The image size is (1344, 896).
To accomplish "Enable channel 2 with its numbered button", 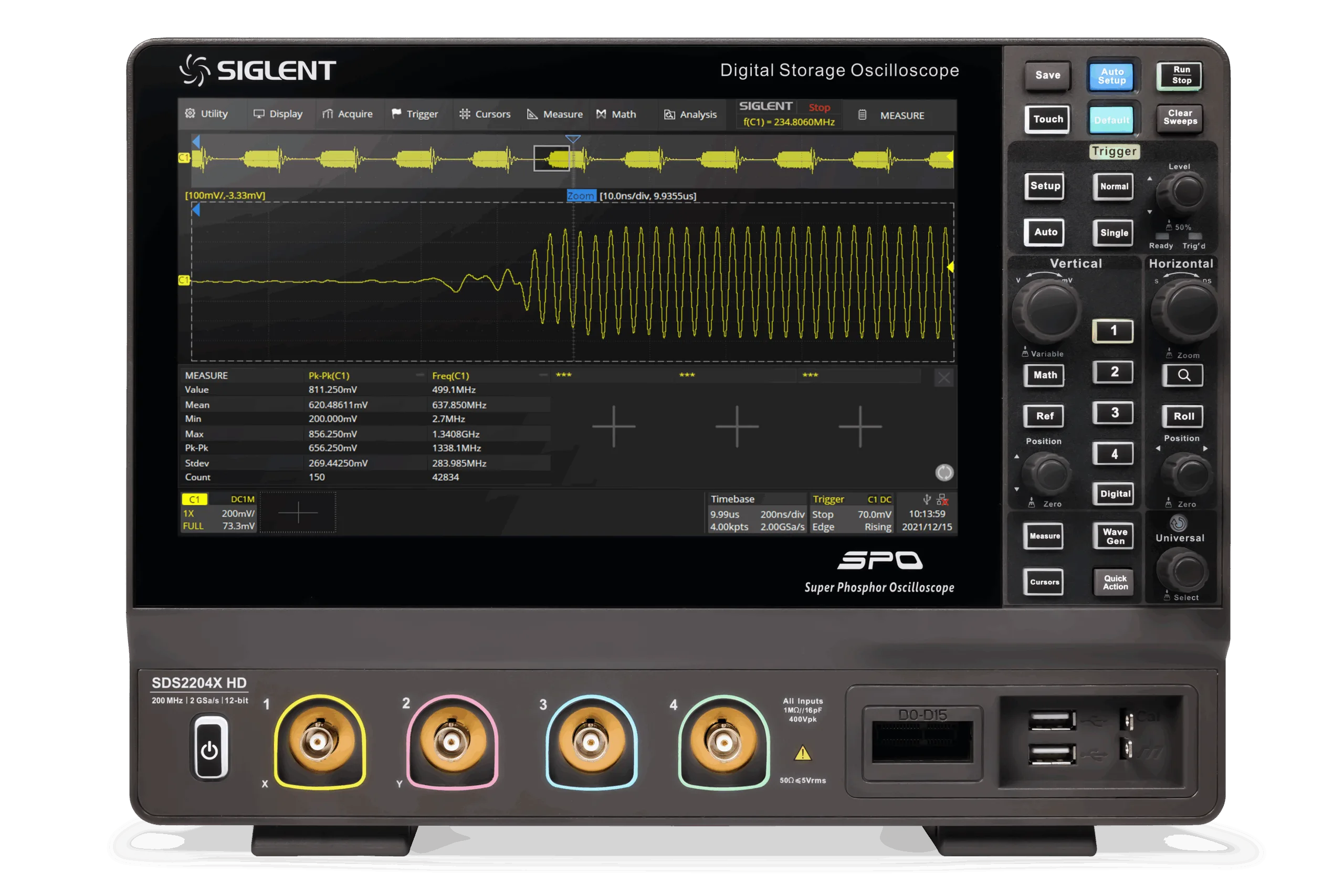I will point(1113,372).
